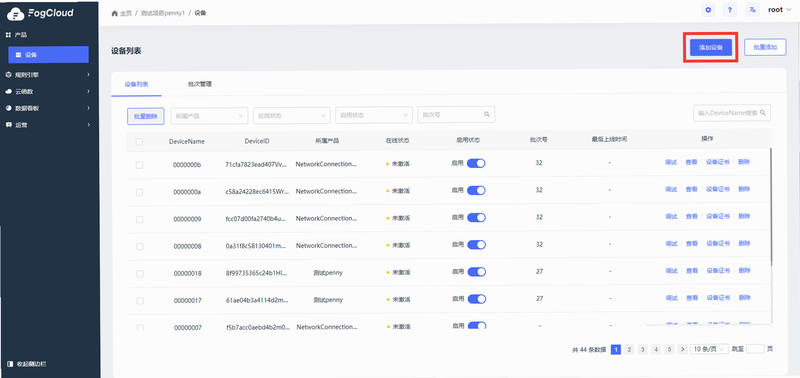Screen dimensions: 800x378
Task: Switch to the 批次管理 tab
Action: click(199, 84)
